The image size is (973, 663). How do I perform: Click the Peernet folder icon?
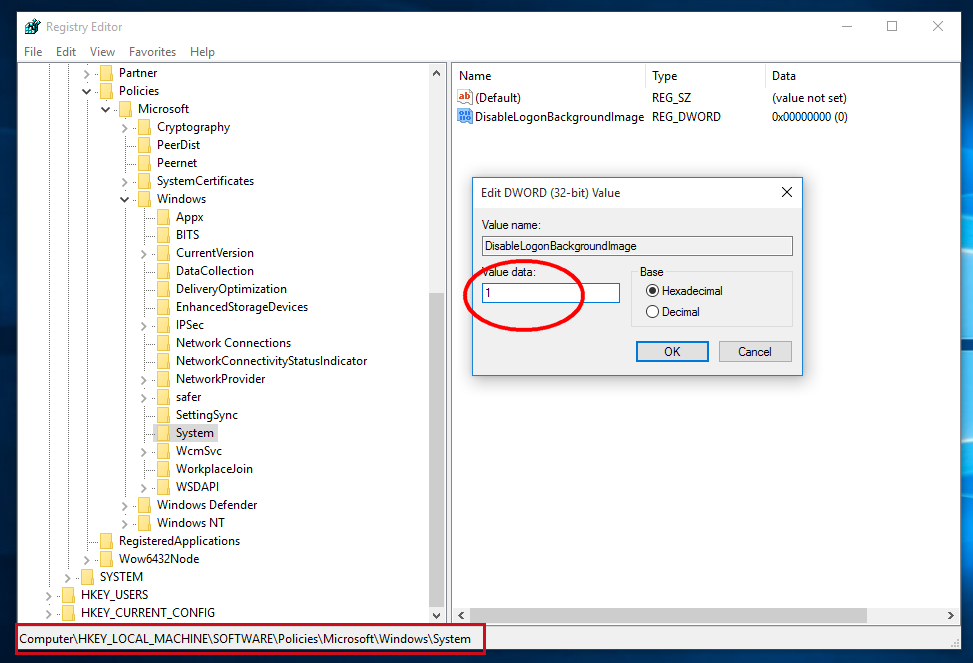point(144,163)
